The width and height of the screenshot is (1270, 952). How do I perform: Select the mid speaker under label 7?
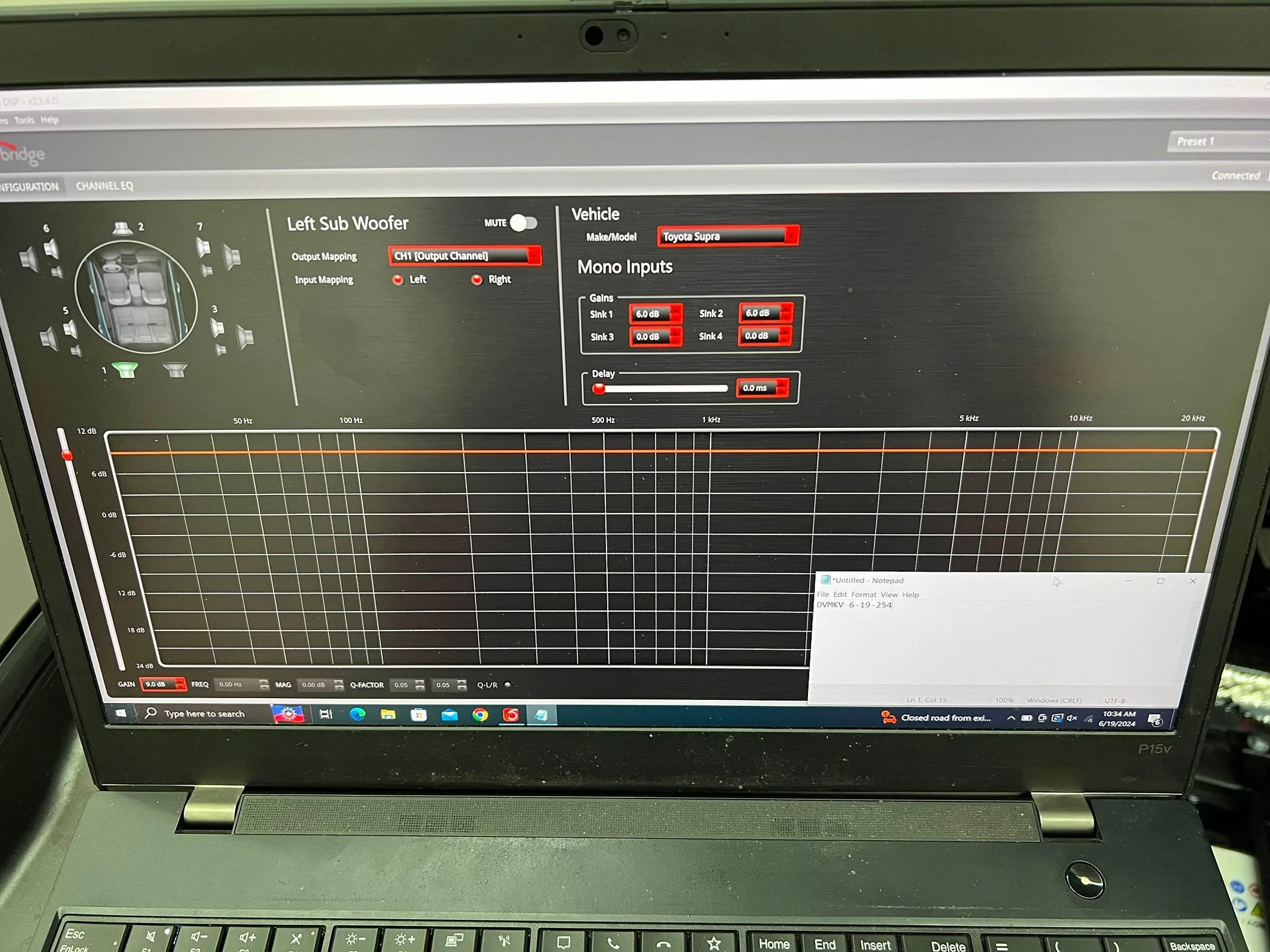pyautogui.click(x=203, y=247)
